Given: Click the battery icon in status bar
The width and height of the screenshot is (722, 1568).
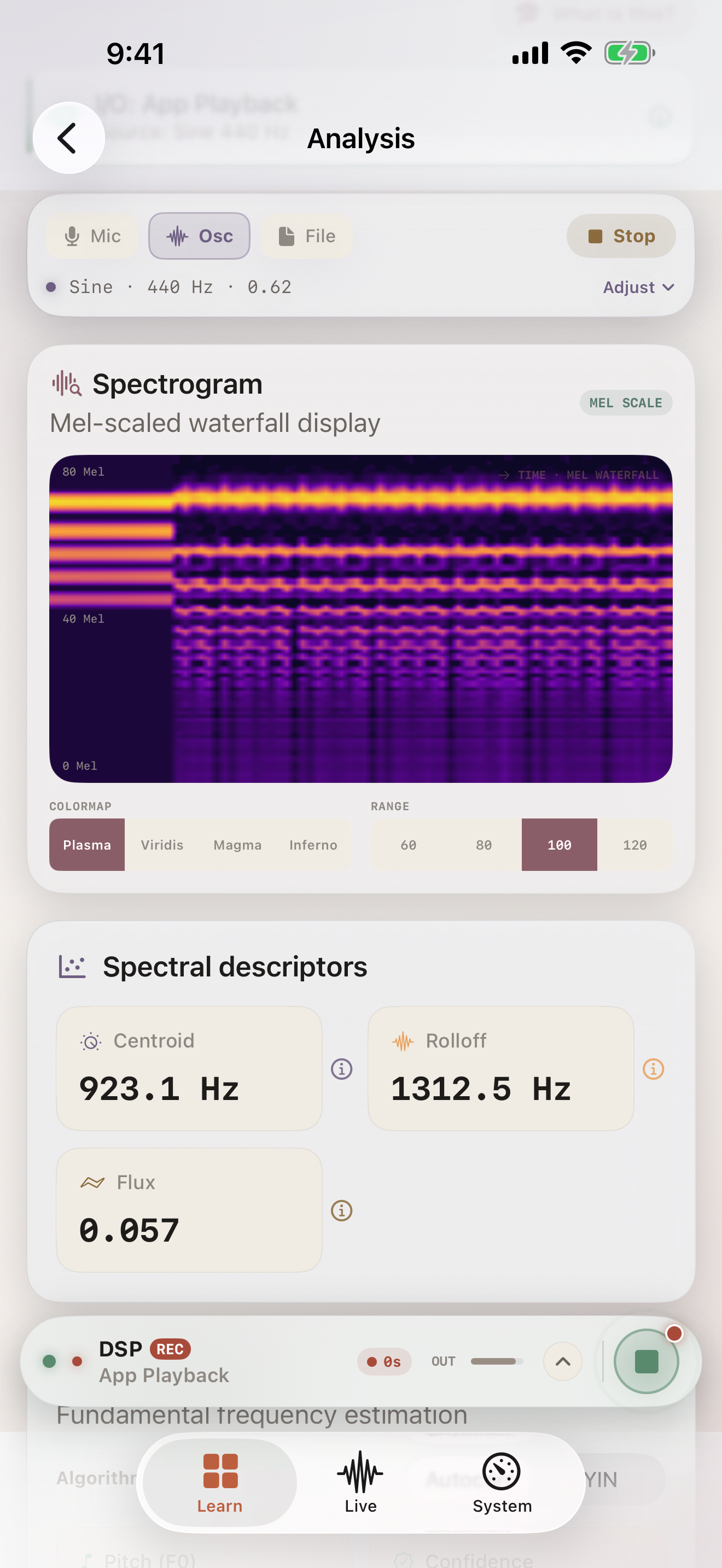Looking at the screenshot, I should [x=630, y=53].
